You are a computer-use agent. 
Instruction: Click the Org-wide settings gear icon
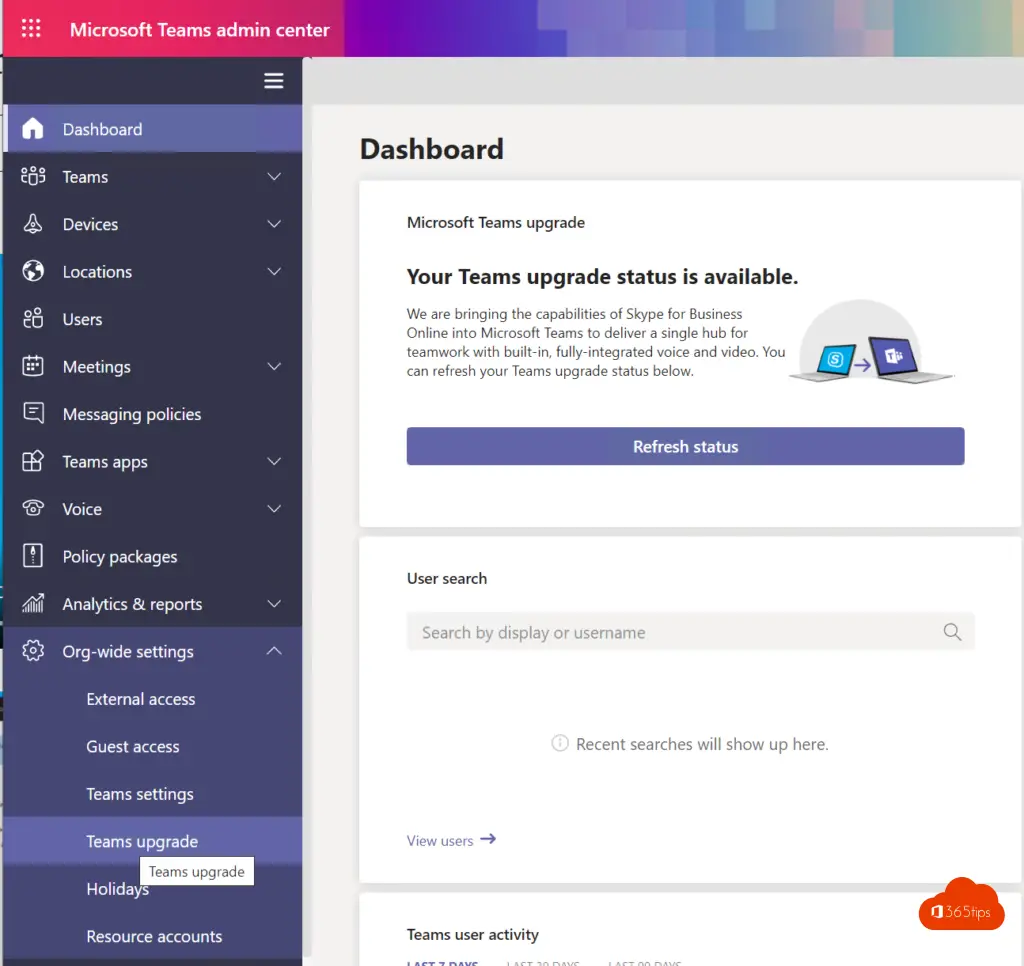[33, 651]
